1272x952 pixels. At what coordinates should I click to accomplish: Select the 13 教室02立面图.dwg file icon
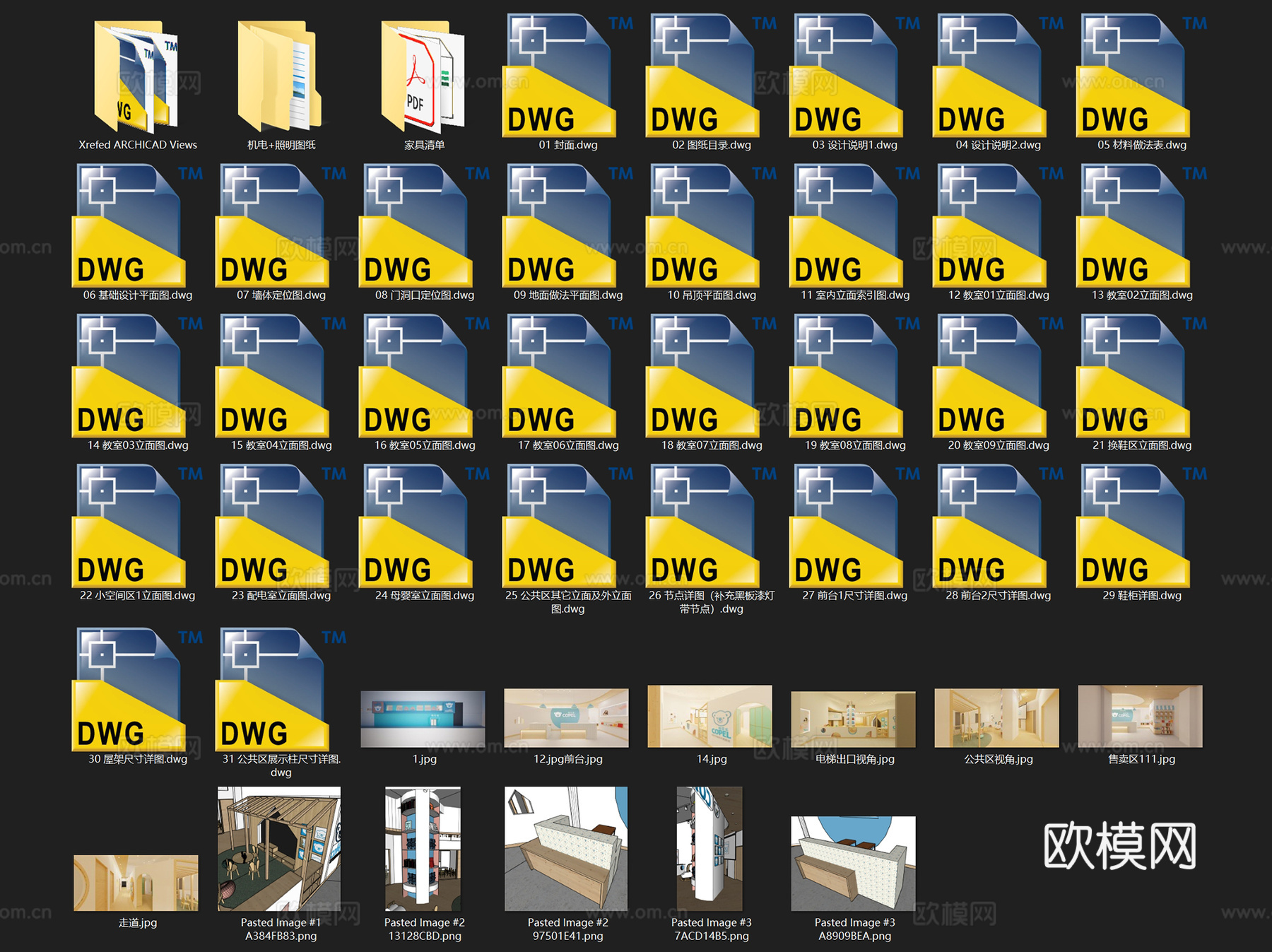click(1133, 226)
